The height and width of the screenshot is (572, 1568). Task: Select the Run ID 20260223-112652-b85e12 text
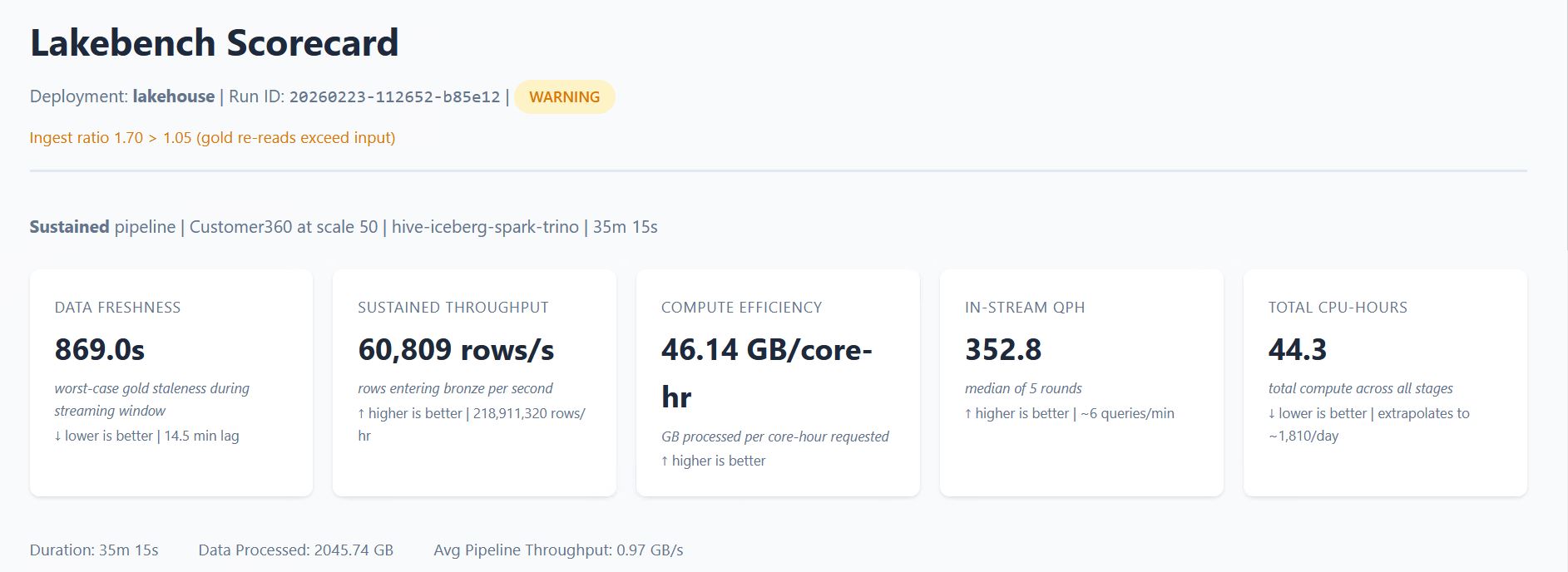coord(394,97)
